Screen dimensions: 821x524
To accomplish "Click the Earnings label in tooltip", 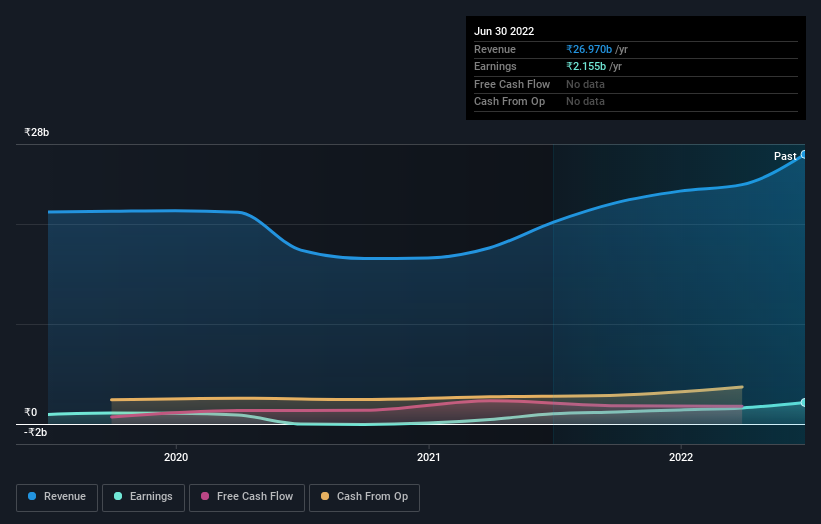I will click(x=495, y=66).
